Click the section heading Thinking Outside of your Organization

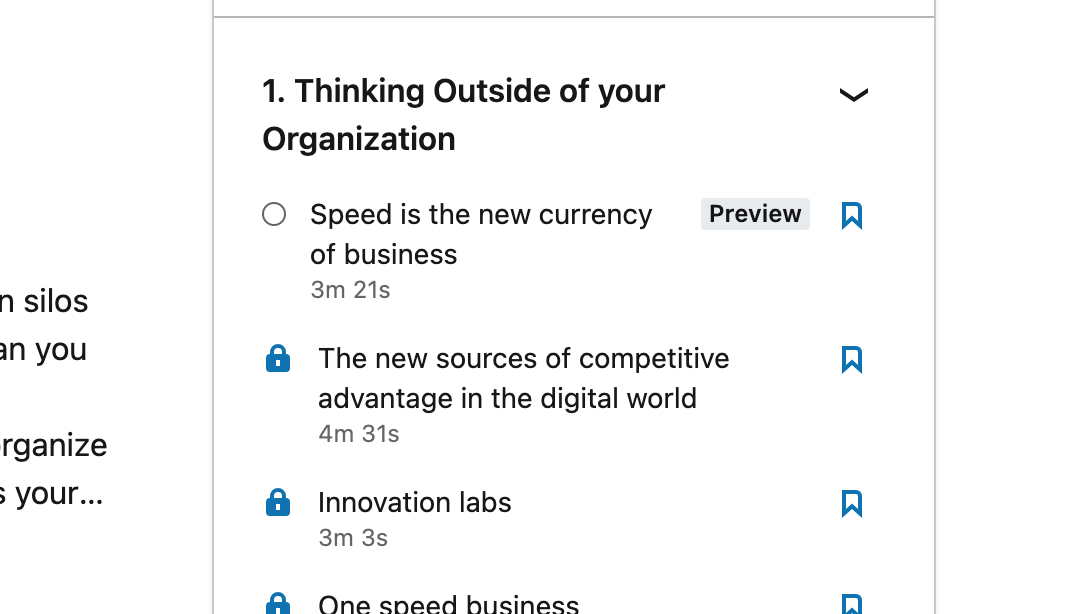tap(463, 114)
